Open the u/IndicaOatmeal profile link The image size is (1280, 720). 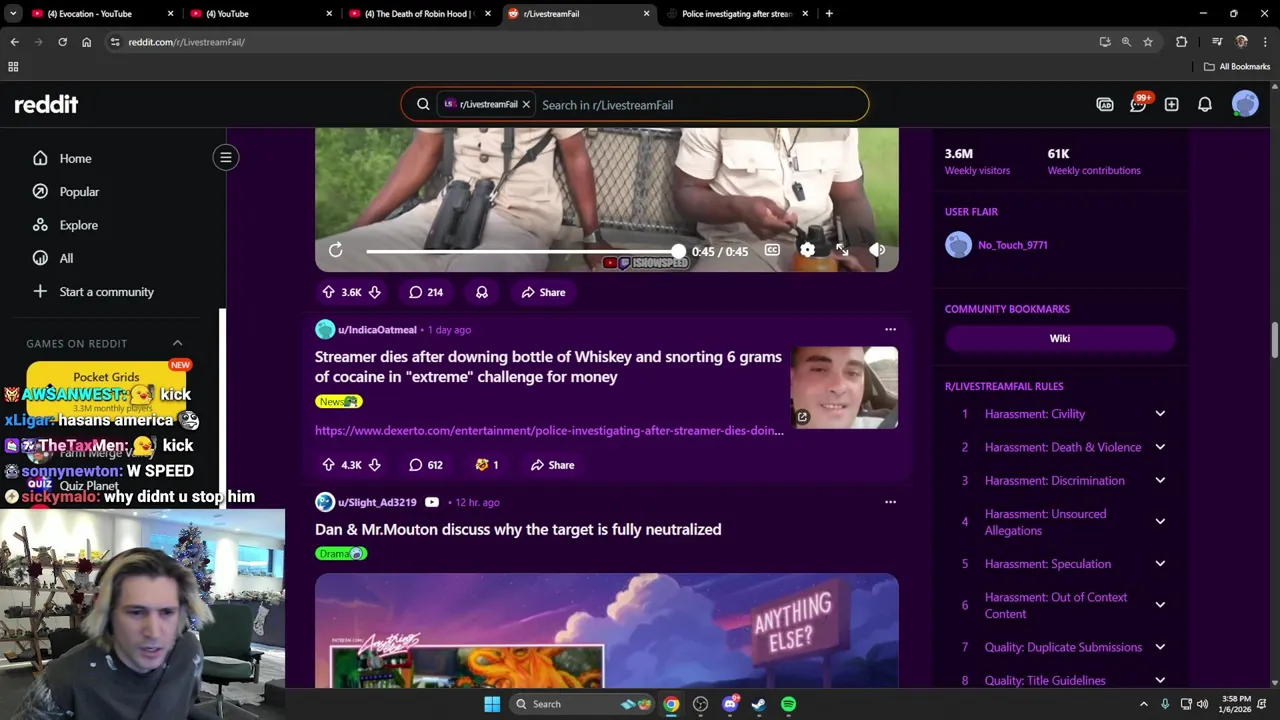coord(377,329)
